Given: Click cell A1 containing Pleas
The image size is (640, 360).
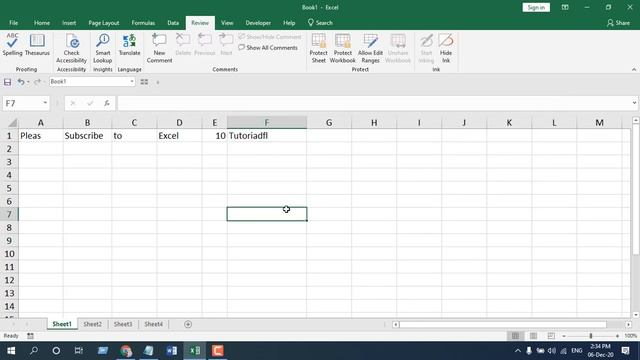Looking at the screenshot, I should (41, 136).
